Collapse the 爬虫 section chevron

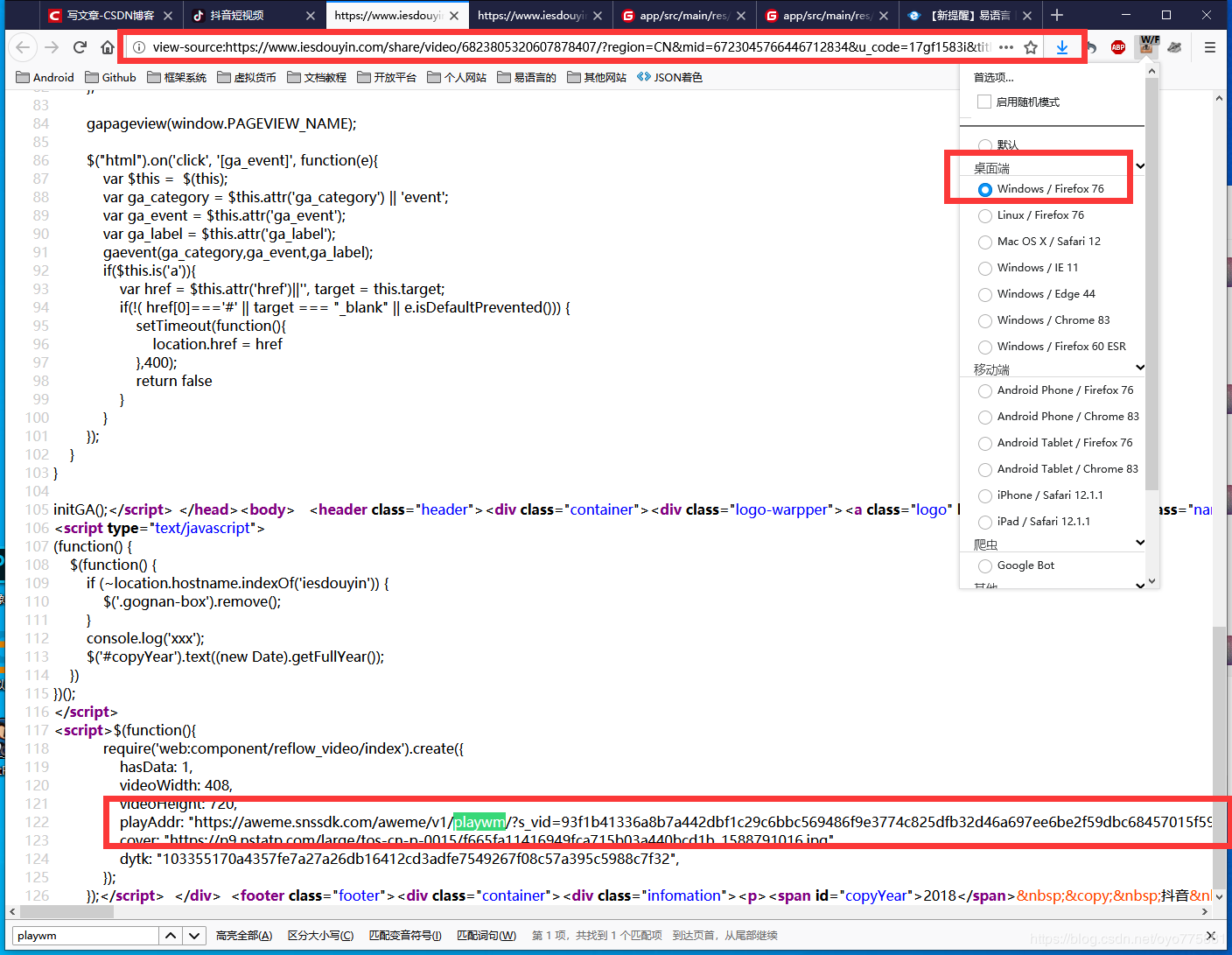click(x=1139, y=543)
